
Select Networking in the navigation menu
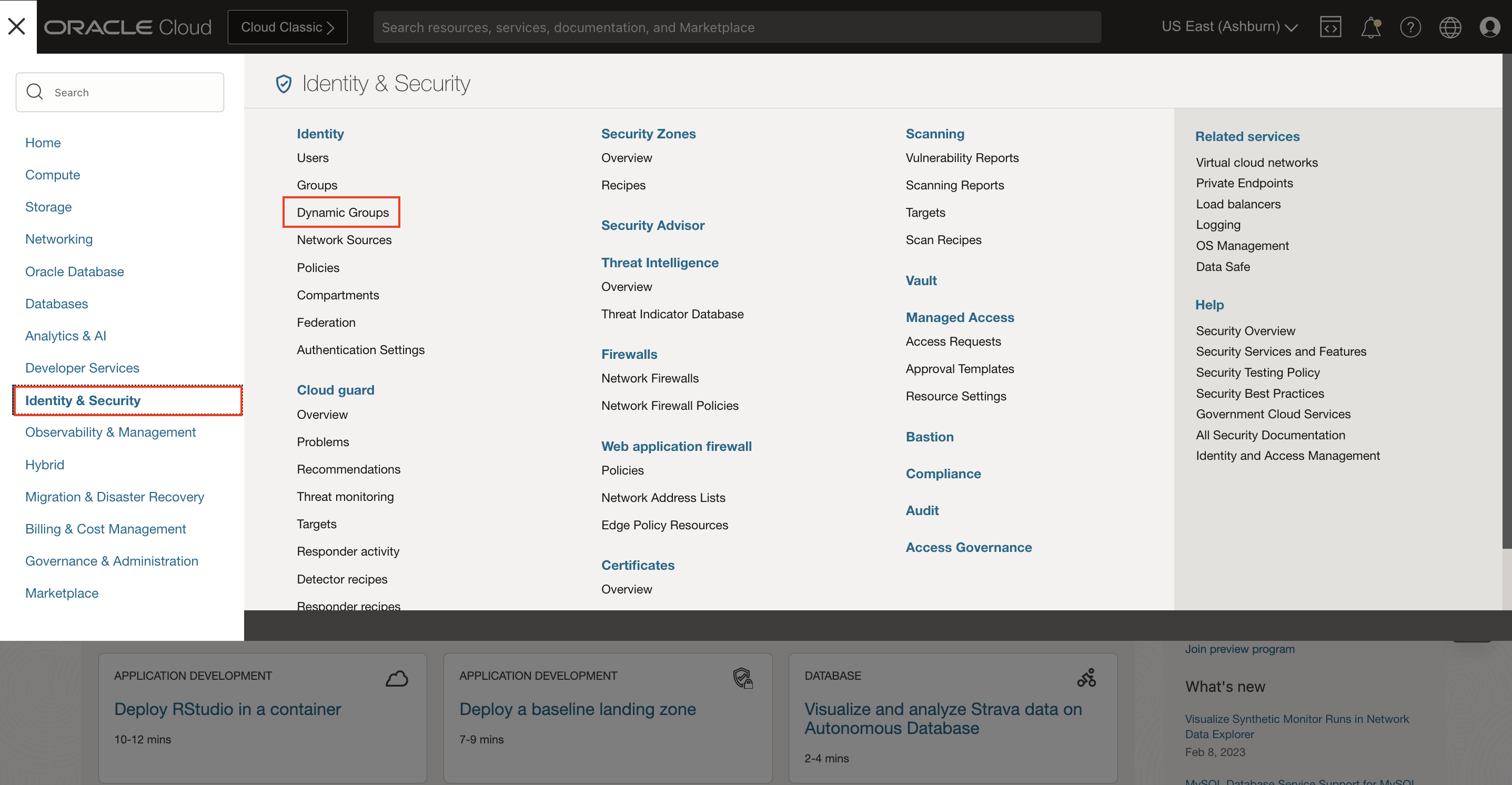(x=59, y=239)
